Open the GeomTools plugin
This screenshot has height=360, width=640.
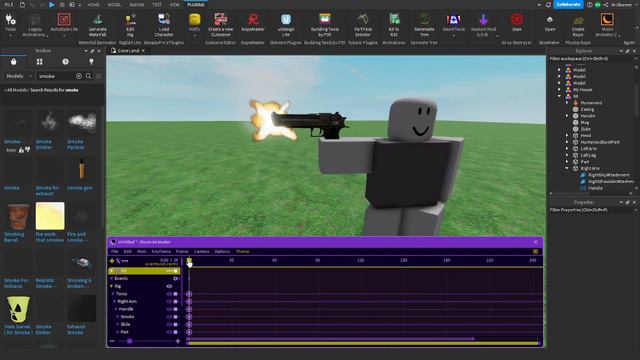(453, 23)
